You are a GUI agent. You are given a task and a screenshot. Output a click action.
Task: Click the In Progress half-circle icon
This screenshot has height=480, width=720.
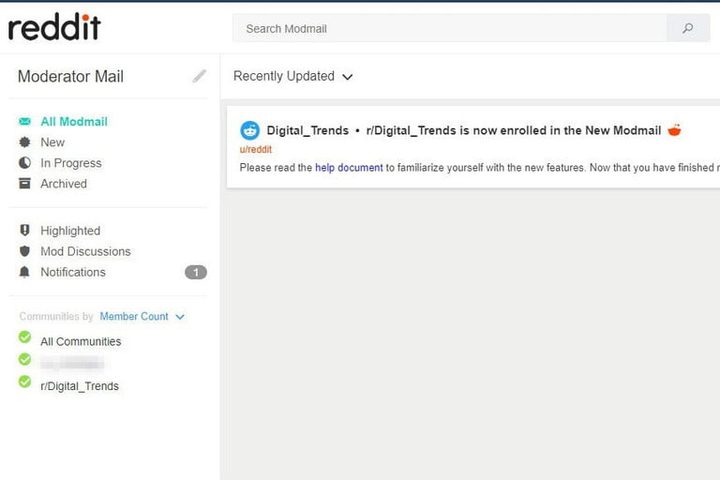[x=25, y=163]
